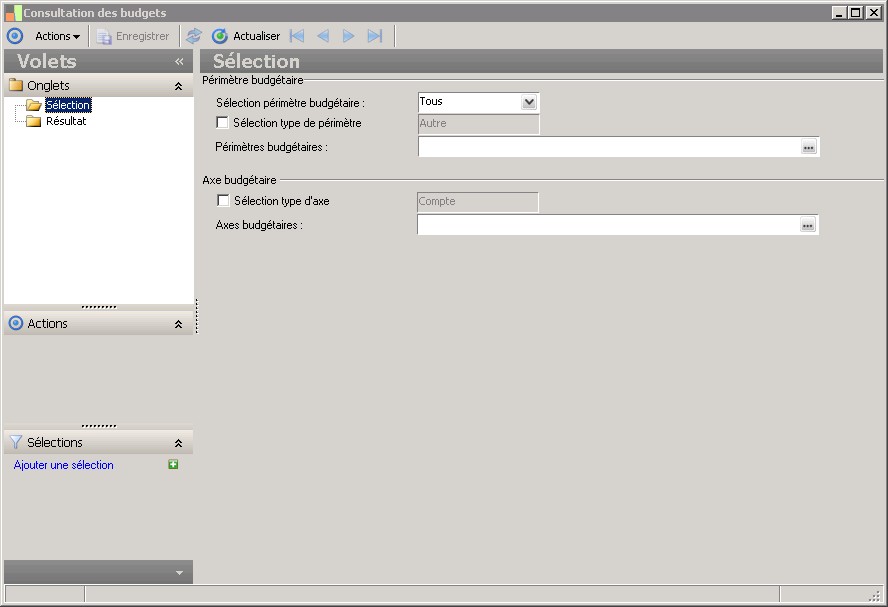Image resolution: width=888 pixels, height=607 pixels.
Task: Collapse the Volets side panel
Action: click(180, 61)
